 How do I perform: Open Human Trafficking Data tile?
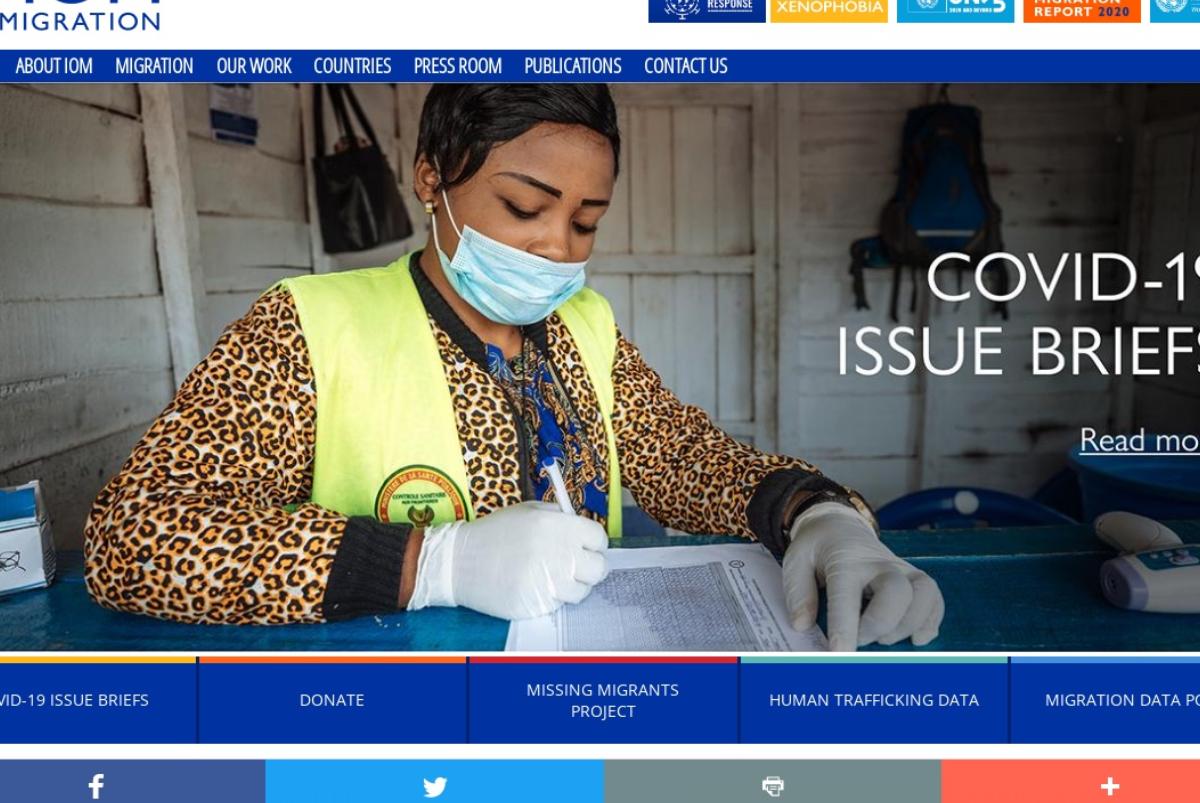pyautogui.click(x=874, y=700)
